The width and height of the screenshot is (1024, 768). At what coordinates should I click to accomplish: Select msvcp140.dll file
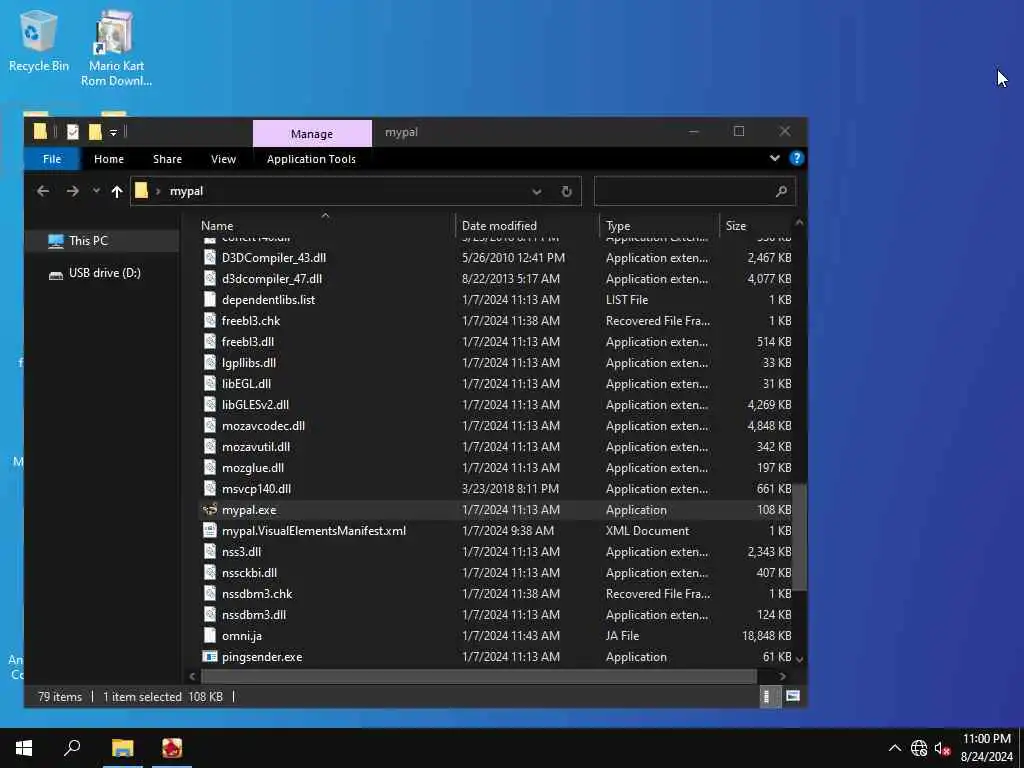click(x=257, y=488)
